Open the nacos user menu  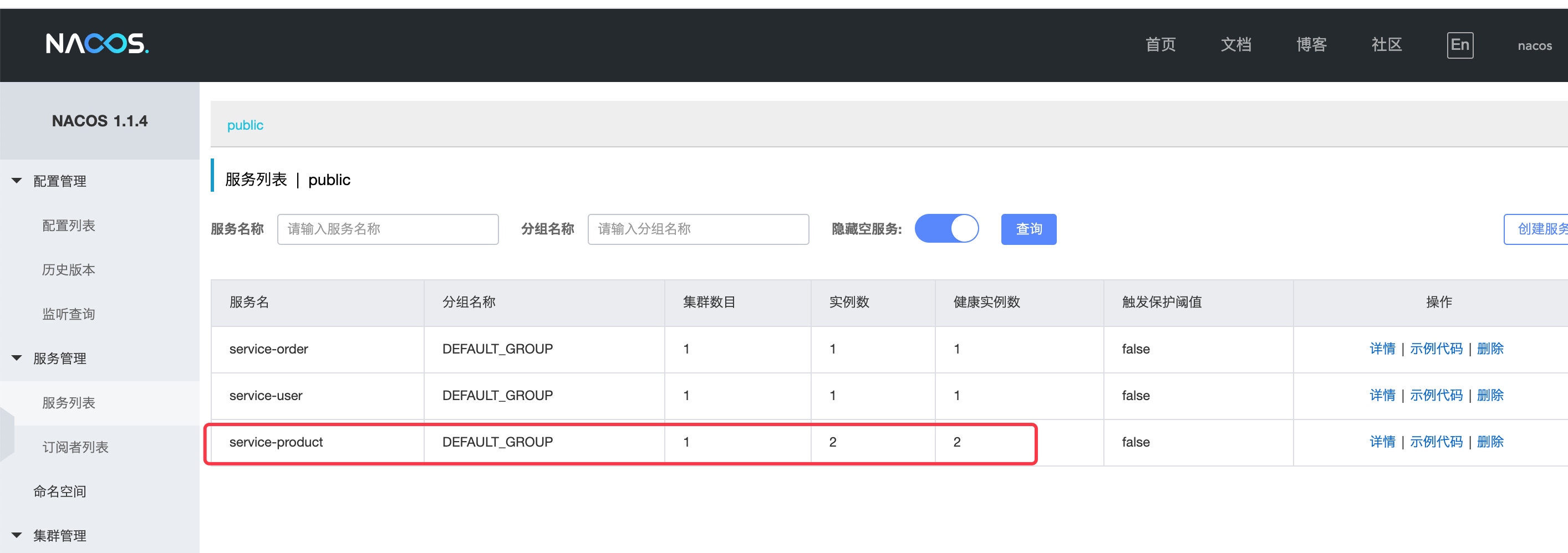pos(1534,45)
